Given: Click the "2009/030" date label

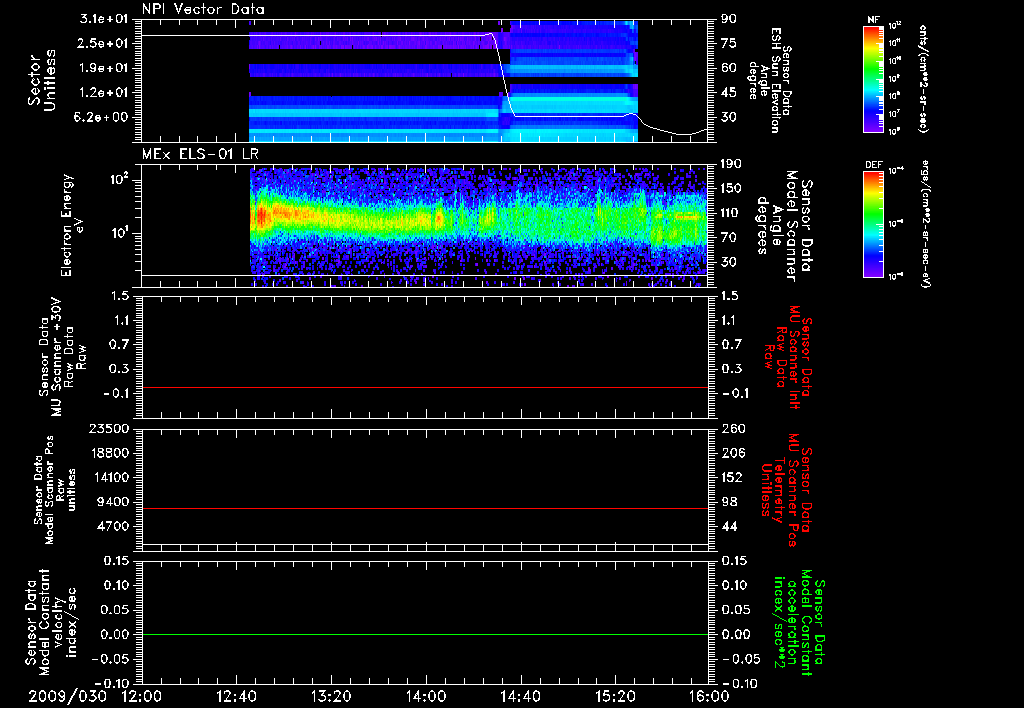Looking at the screenshot, I should [x=67, y=696].
